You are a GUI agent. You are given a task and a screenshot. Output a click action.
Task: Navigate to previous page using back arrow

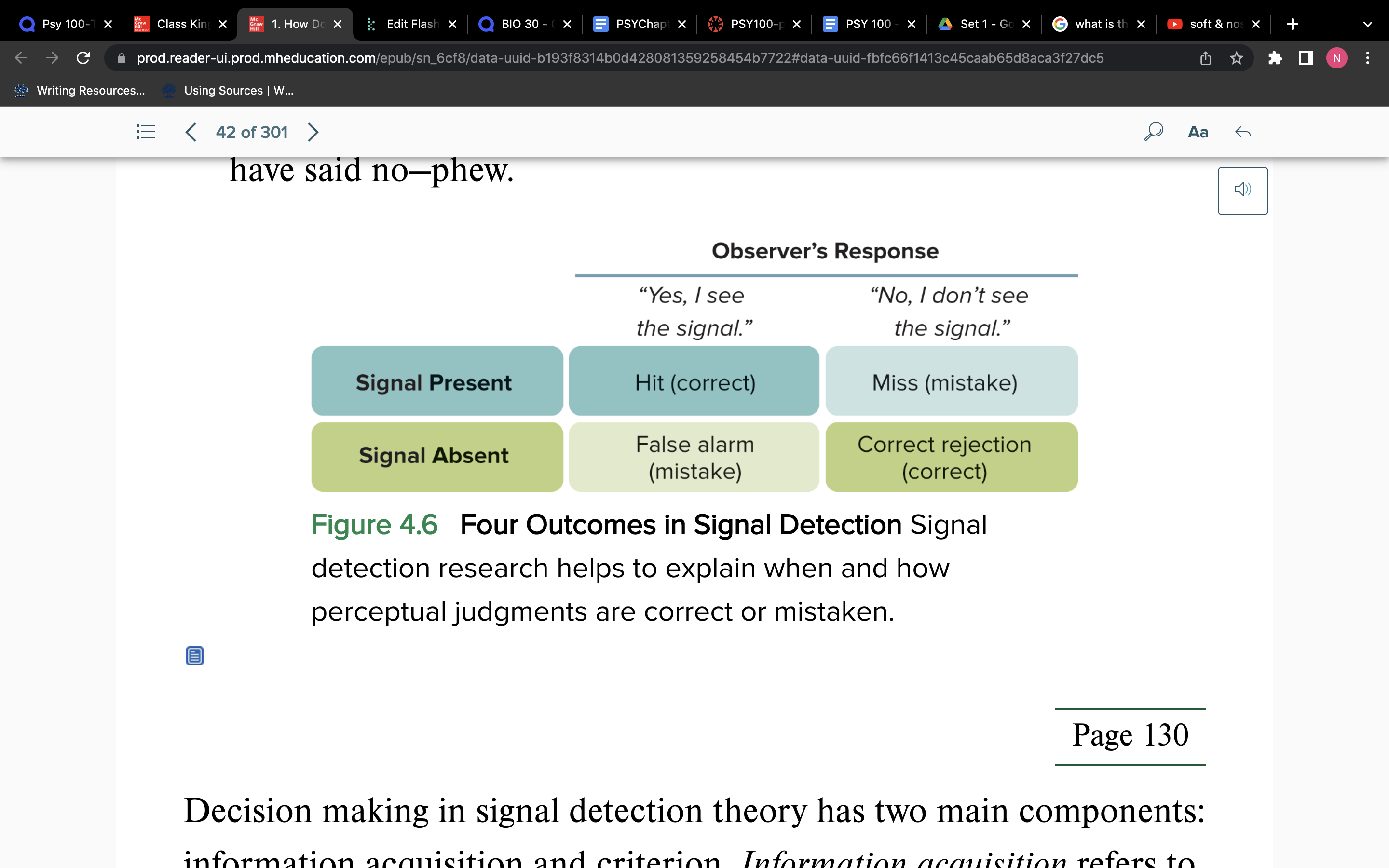(x=191, y=132)
